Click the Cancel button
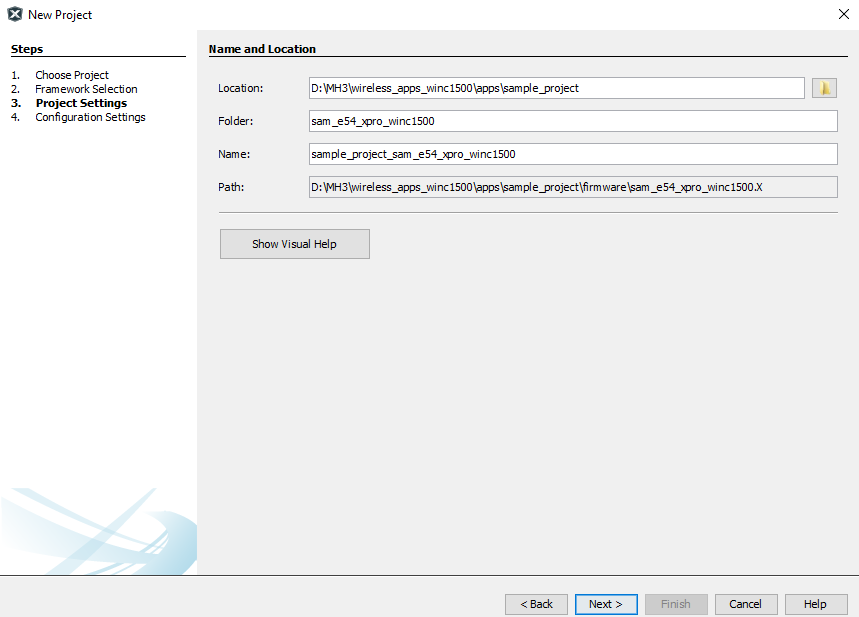This screenshot has height=617, width=859. tap(745, 604)
